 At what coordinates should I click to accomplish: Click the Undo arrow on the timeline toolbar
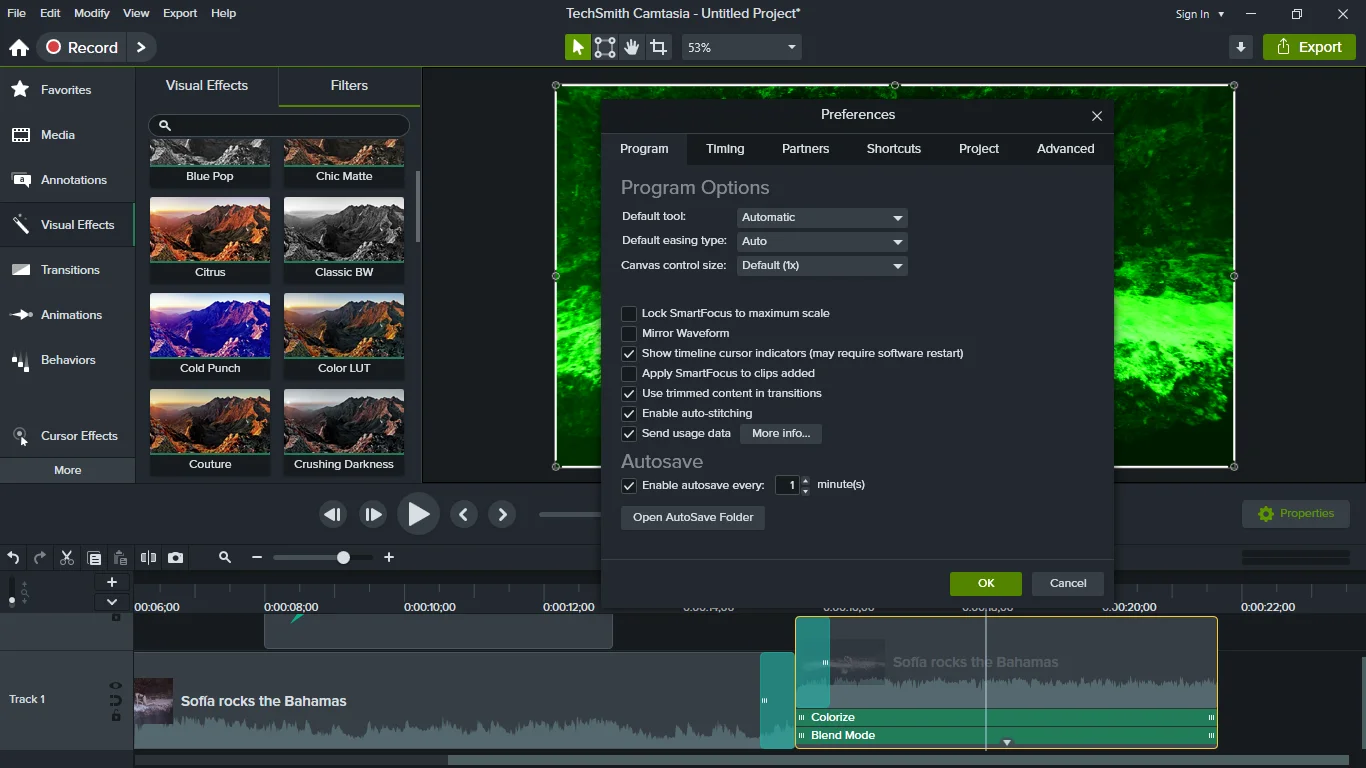tap(14, 558)
